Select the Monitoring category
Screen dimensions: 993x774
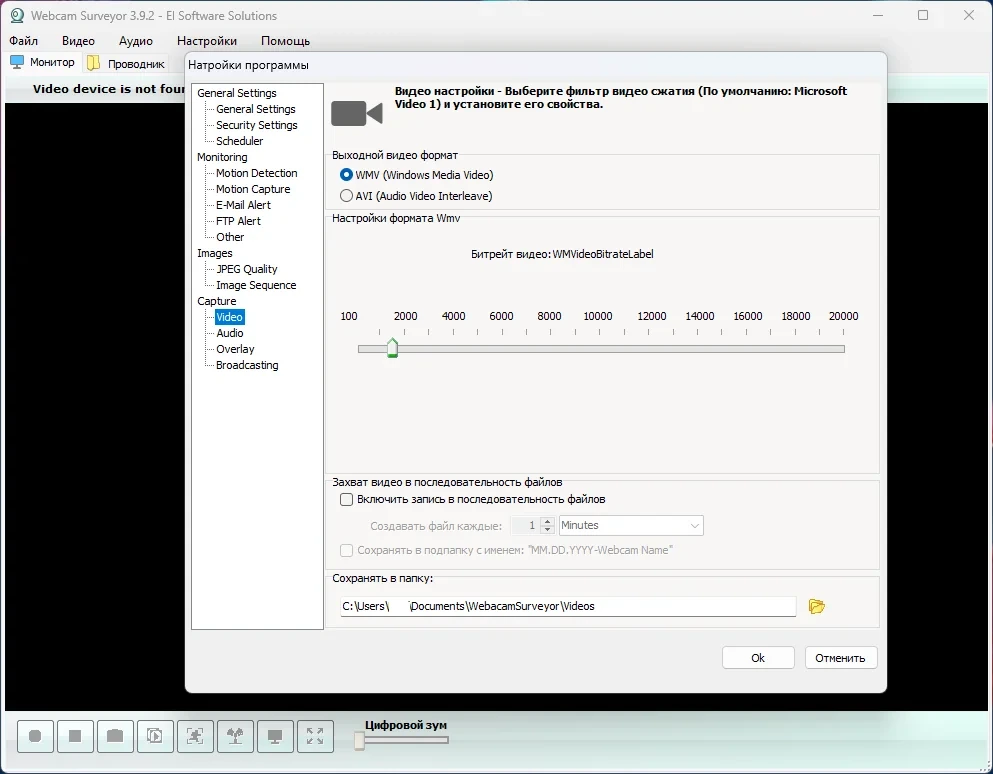point(222,157)
